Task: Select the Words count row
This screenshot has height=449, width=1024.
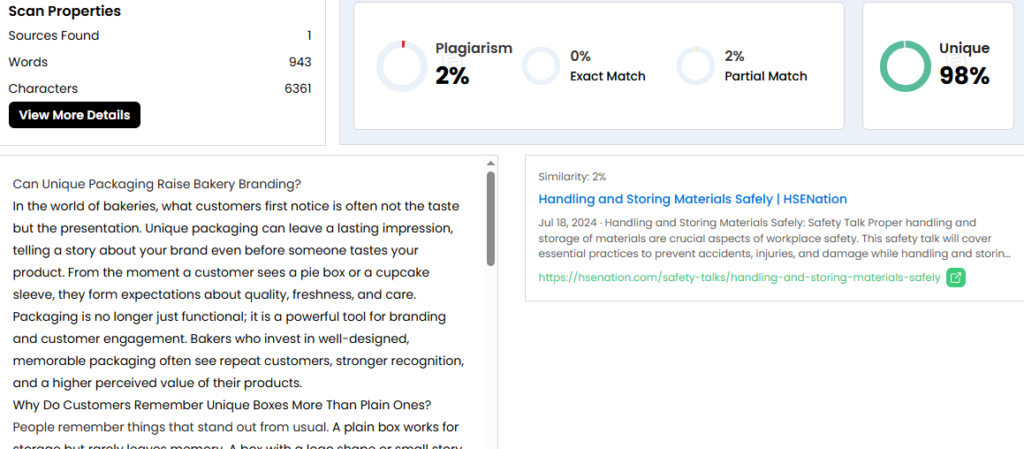Action: 160,62
